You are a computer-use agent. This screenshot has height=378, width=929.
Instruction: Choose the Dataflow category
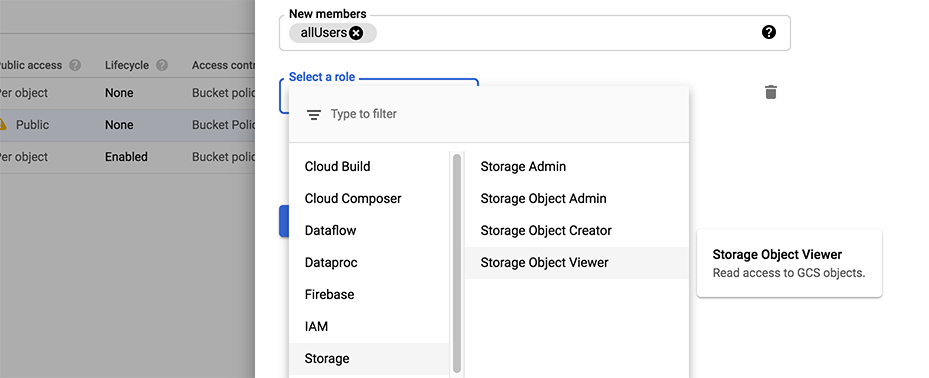coord(369,230)
